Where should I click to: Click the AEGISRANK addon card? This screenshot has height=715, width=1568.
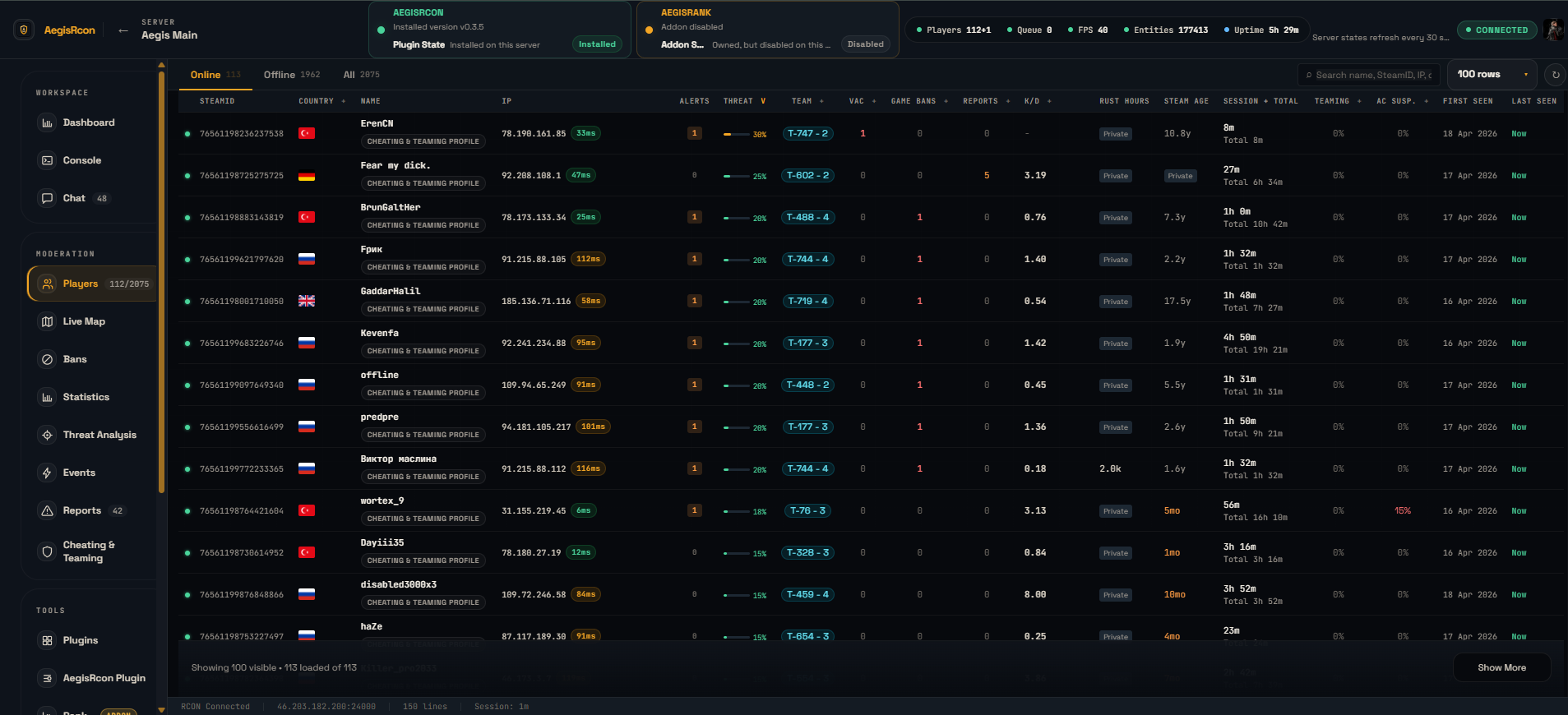click(x=768, y=30)
